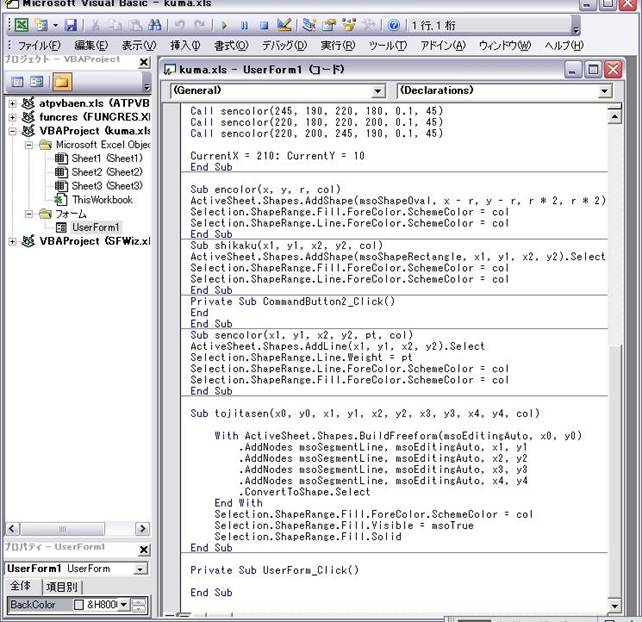Click the Paste toolbar icon

[136, 25]
